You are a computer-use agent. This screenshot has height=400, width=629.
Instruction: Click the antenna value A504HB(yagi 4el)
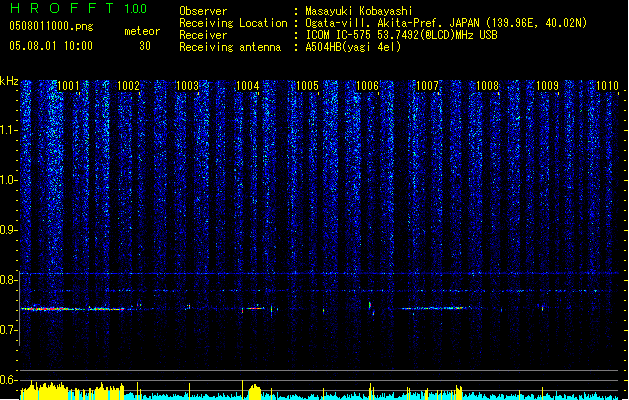coord(353,47)
